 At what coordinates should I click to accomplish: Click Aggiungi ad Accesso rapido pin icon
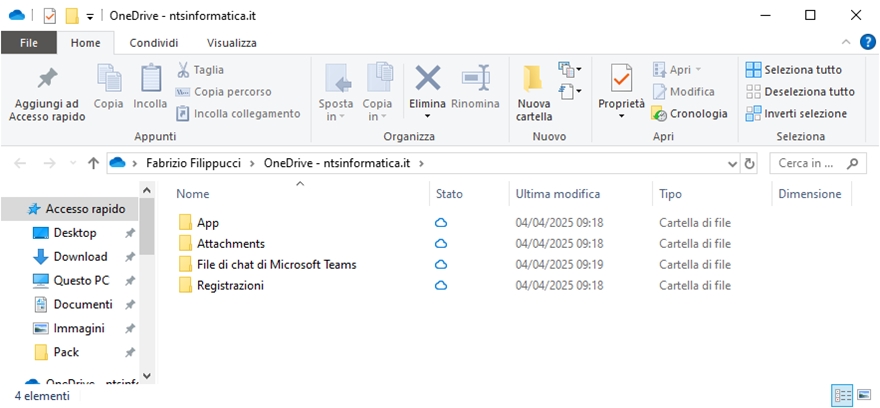pos(47,78)
